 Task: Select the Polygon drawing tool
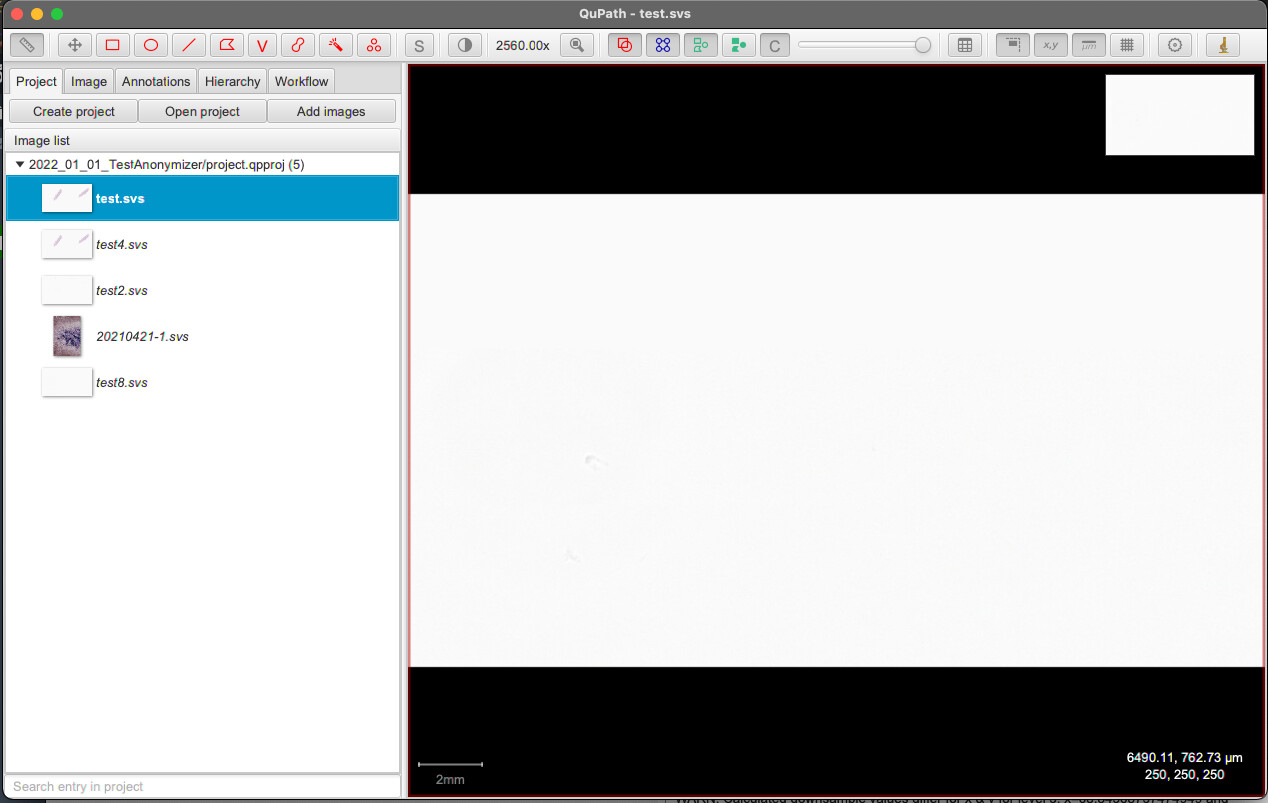pyautogui.click(x=225, y=44)
